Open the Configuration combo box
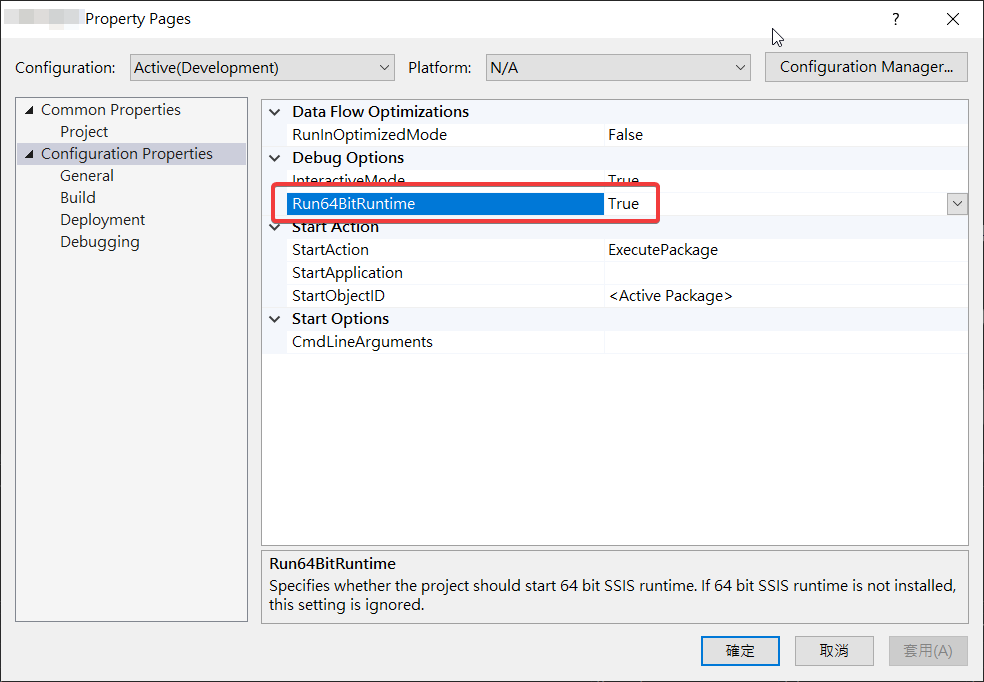984x682 pixels. [x=383, y=67]
